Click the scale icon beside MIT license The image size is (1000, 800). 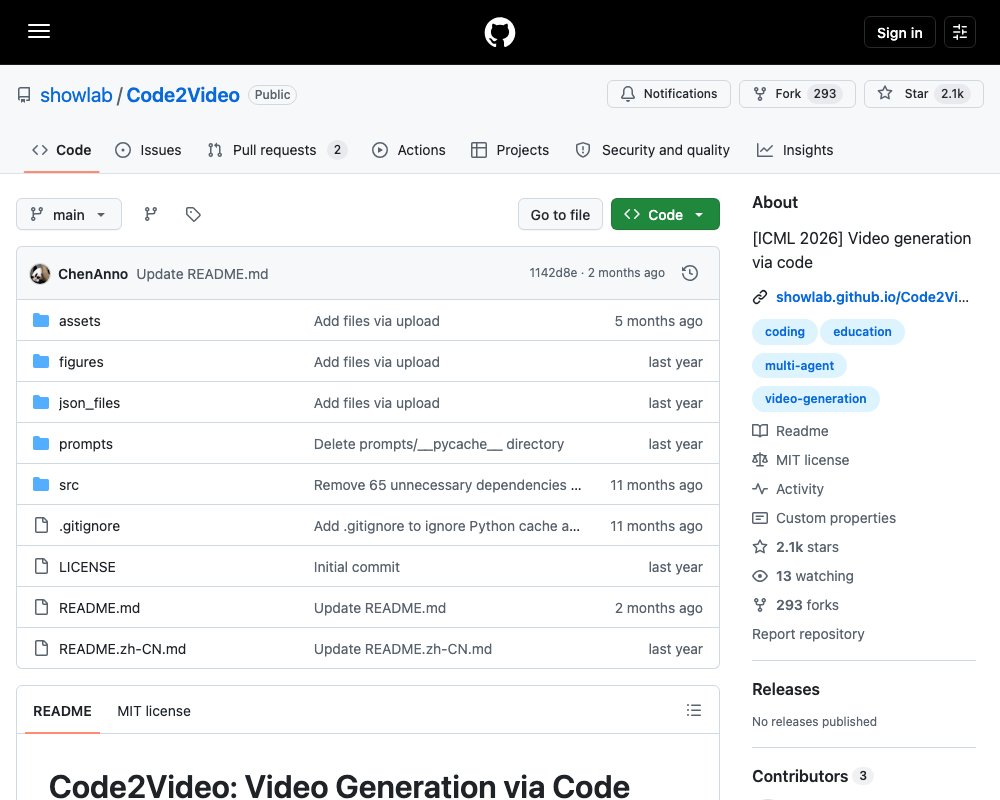click(760, 459)
